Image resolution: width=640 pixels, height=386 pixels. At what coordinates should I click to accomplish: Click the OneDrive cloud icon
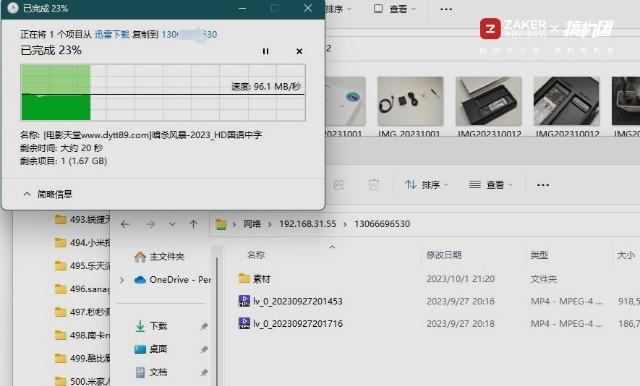[140, 280]
